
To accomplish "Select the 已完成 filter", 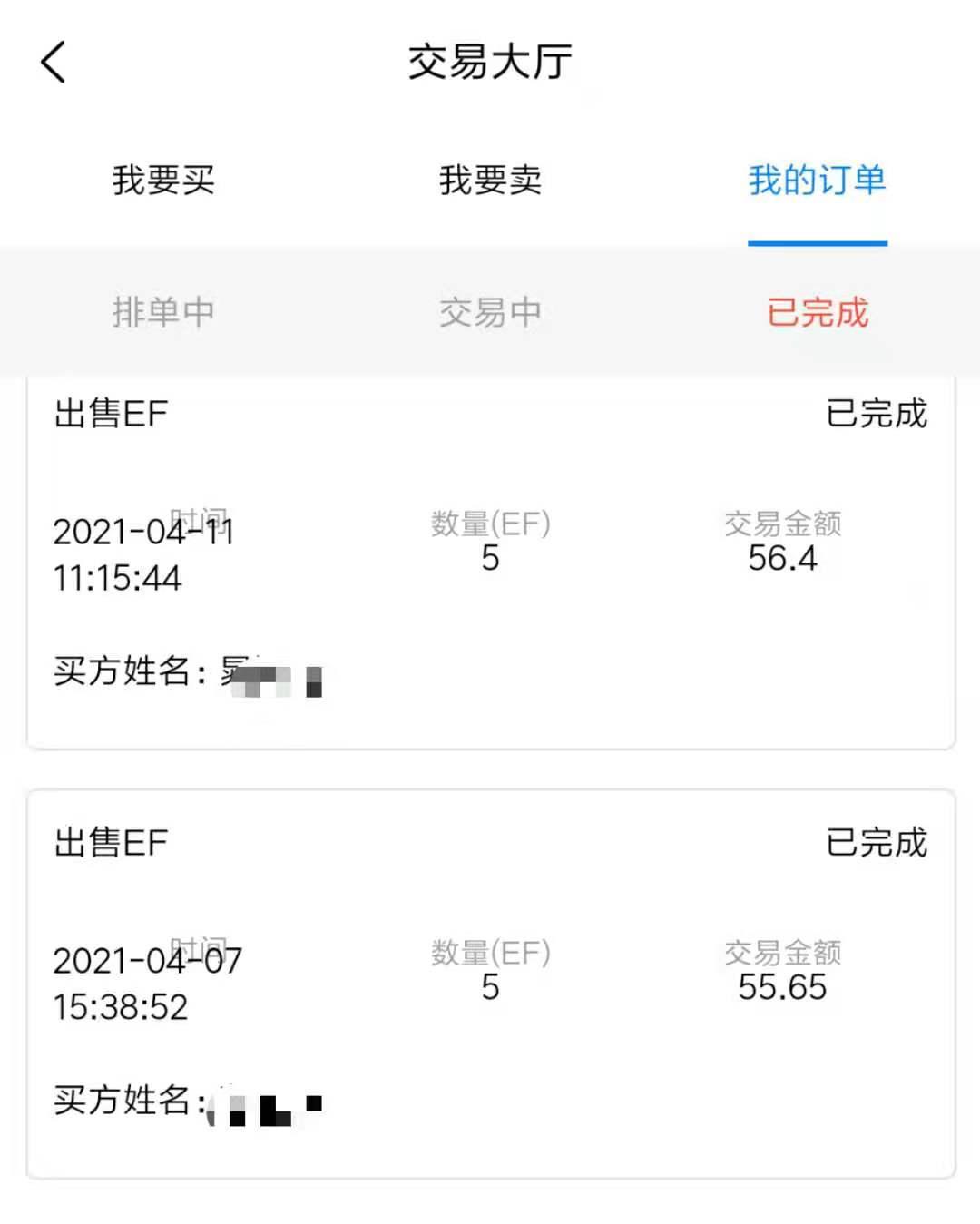I will [x=818, y=312].
